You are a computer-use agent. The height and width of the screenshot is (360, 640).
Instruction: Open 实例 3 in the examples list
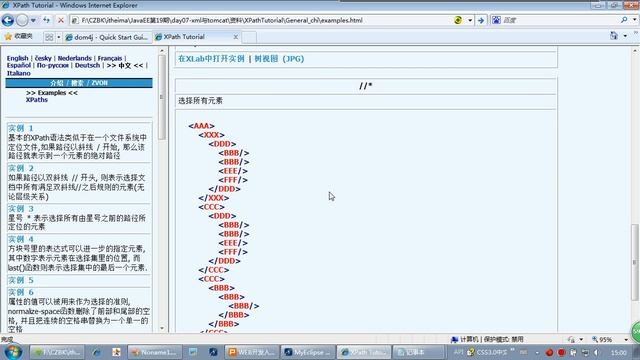21,209
